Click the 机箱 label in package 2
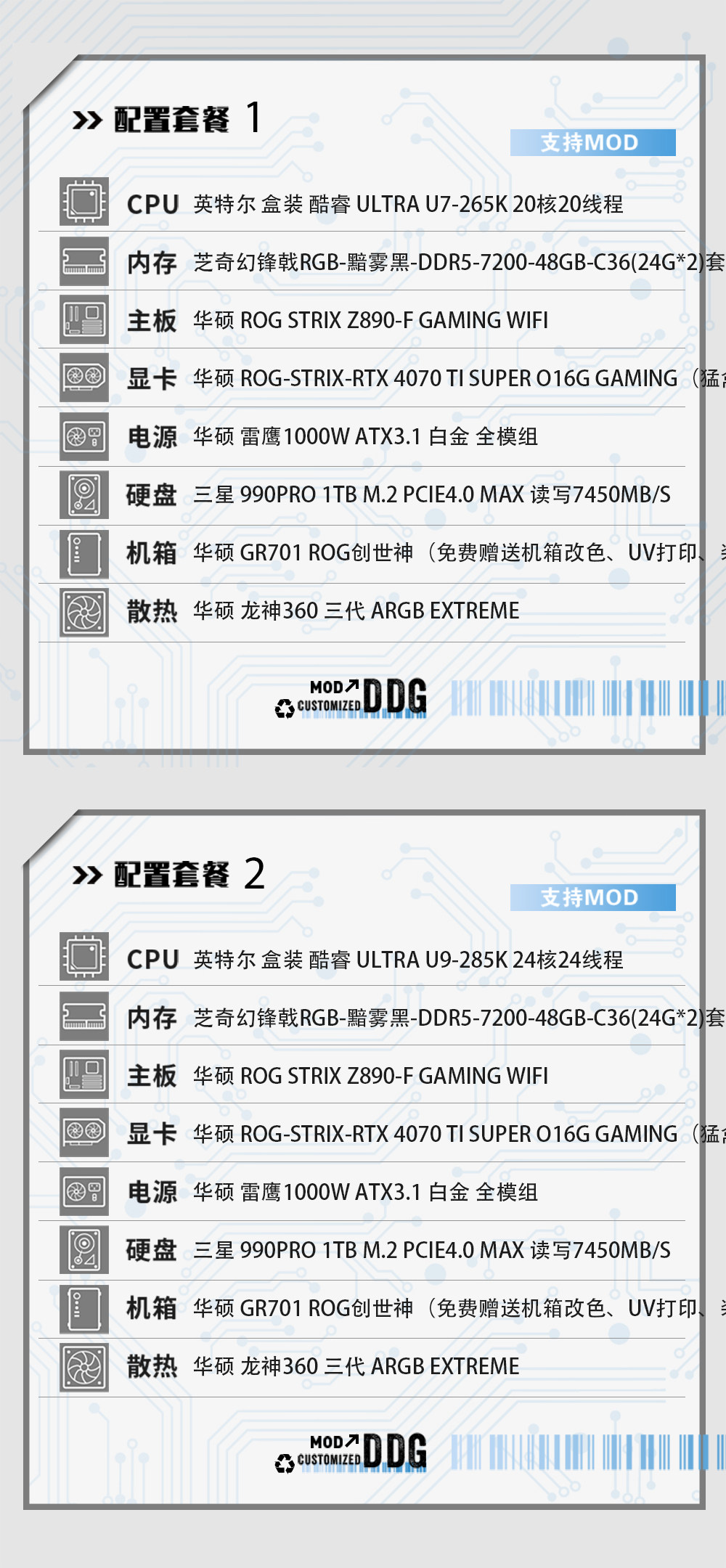This screenshot has height=1568, width=726. (x=152, y=1308)
